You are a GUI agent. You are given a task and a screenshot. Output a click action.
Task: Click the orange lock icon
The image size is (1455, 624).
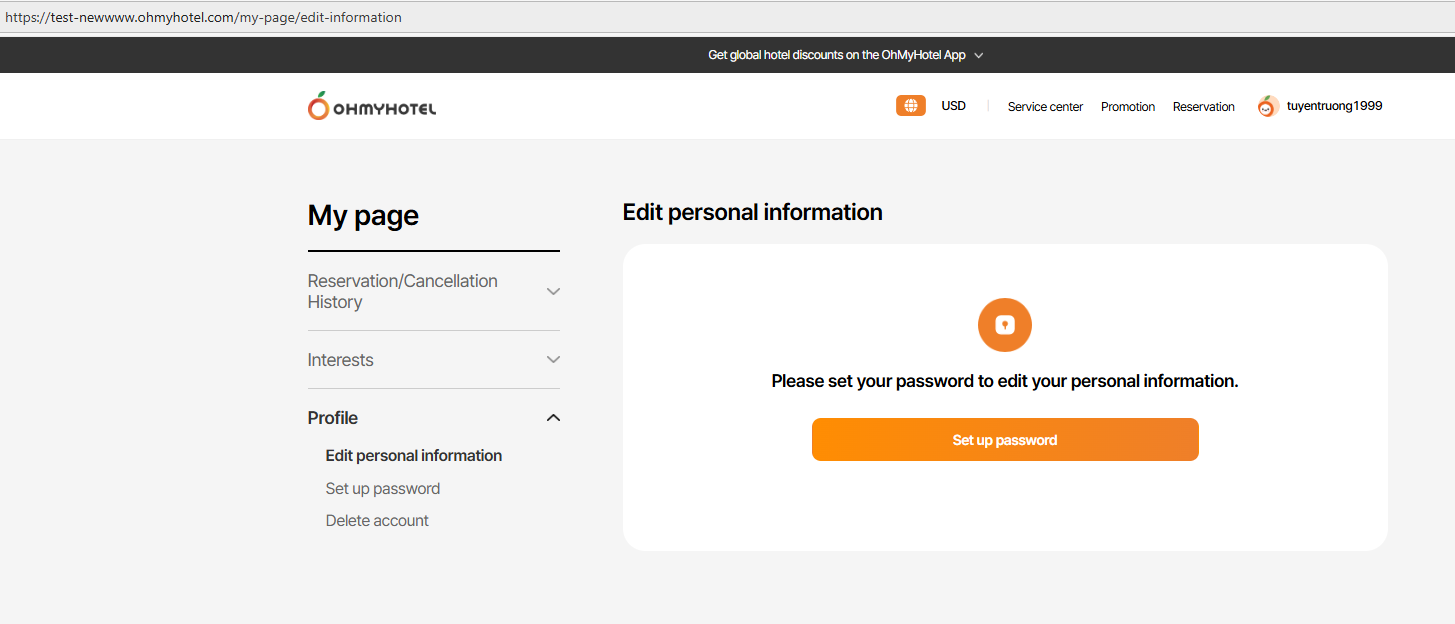(1004, 325)
